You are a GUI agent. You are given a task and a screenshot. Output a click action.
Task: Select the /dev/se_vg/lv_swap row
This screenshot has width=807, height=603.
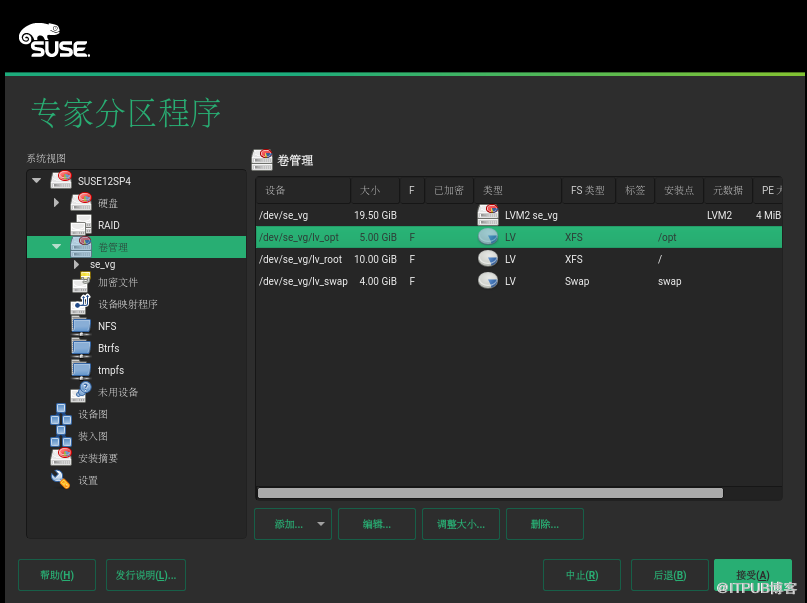coord(519,281)
